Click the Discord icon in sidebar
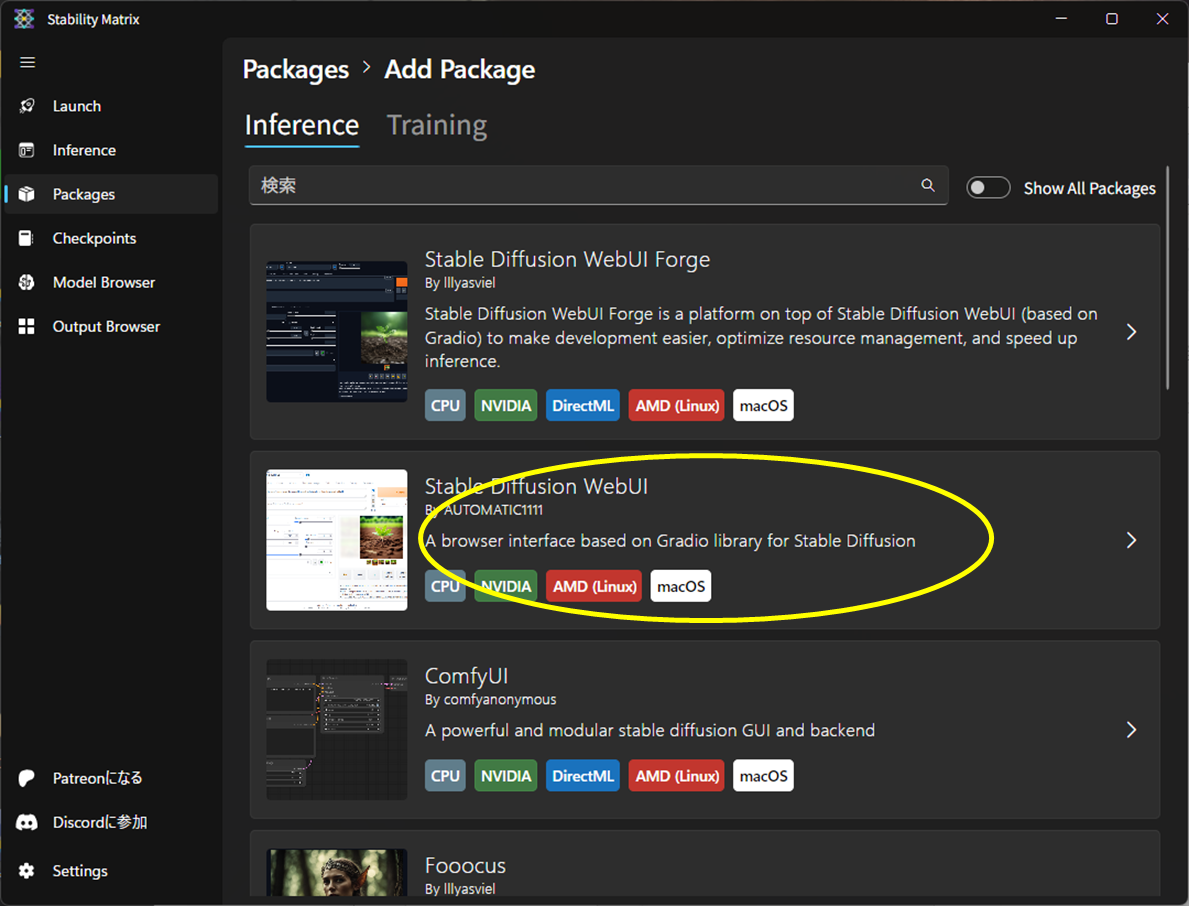1189x906 pixels. [27, 822]
